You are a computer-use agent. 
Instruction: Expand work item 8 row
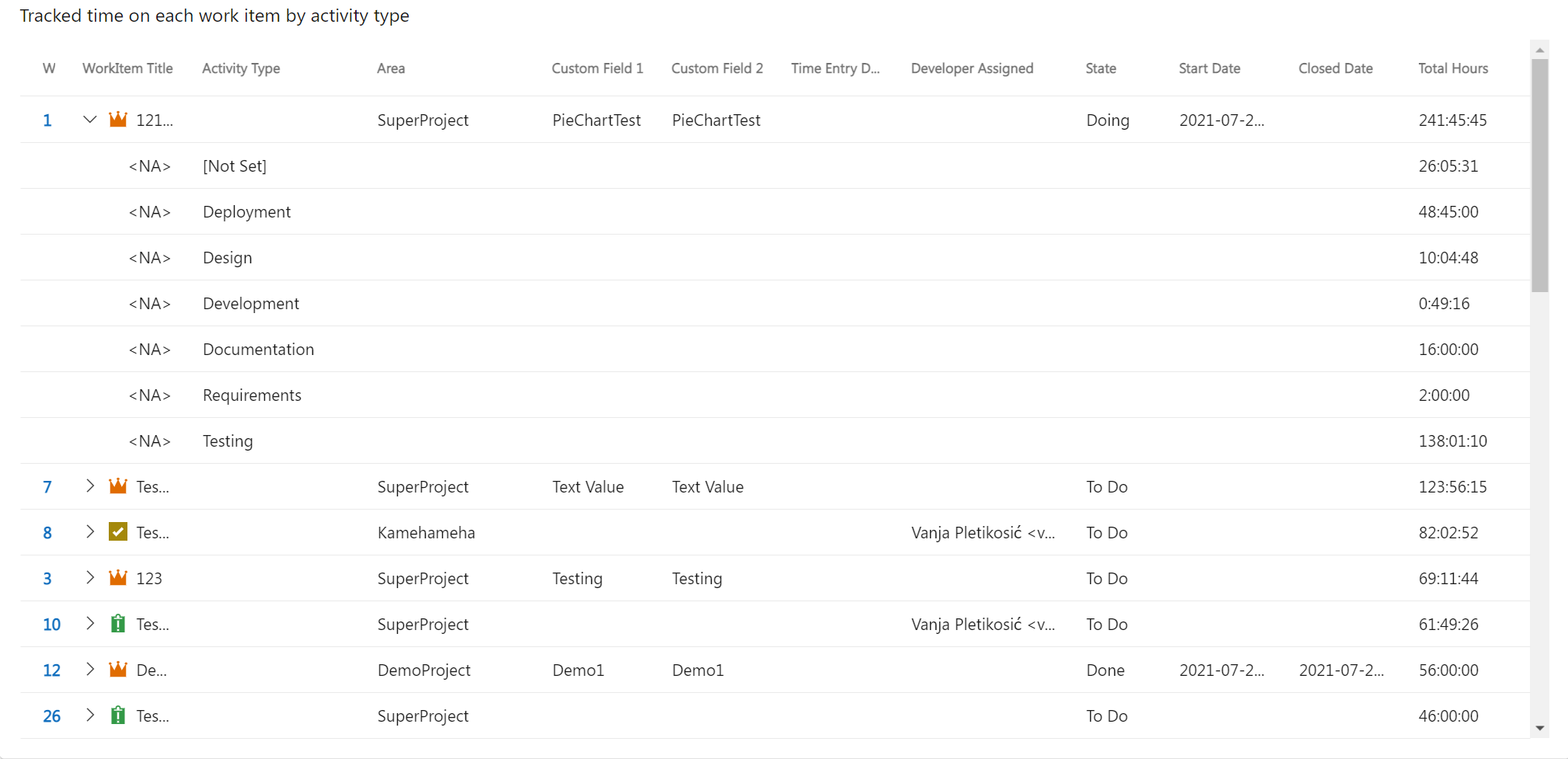[90, 532]
